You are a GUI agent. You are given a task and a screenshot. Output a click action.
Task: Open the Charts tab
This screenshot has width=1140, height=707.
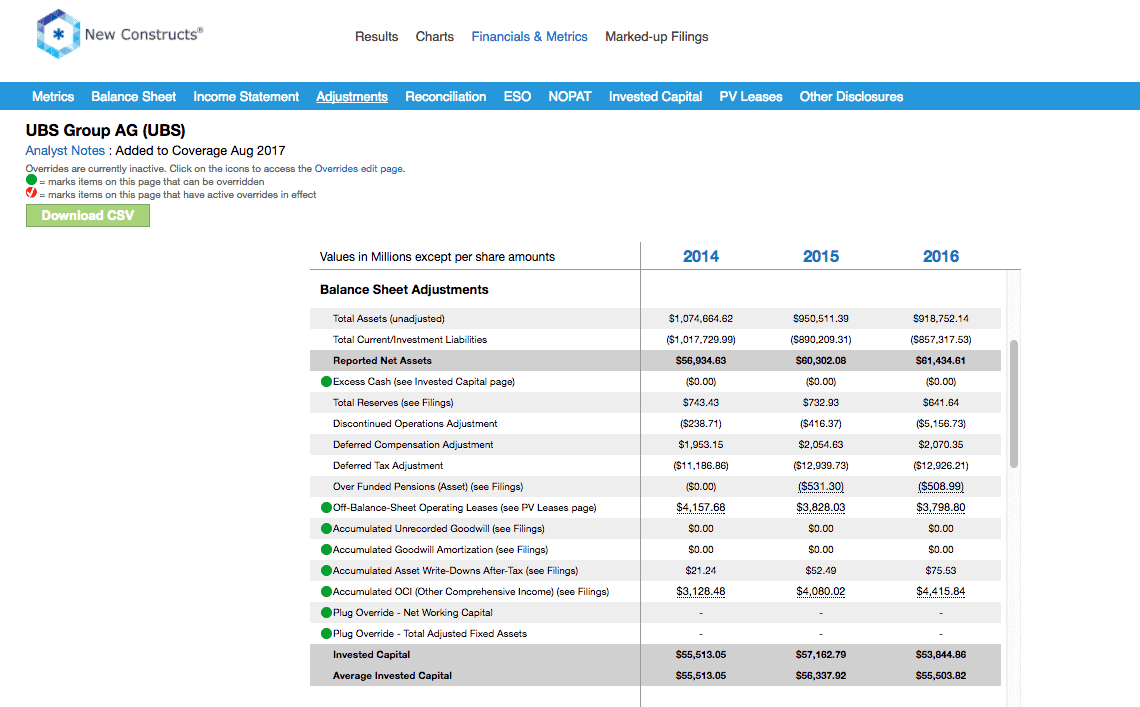click(x=435, y=36)
